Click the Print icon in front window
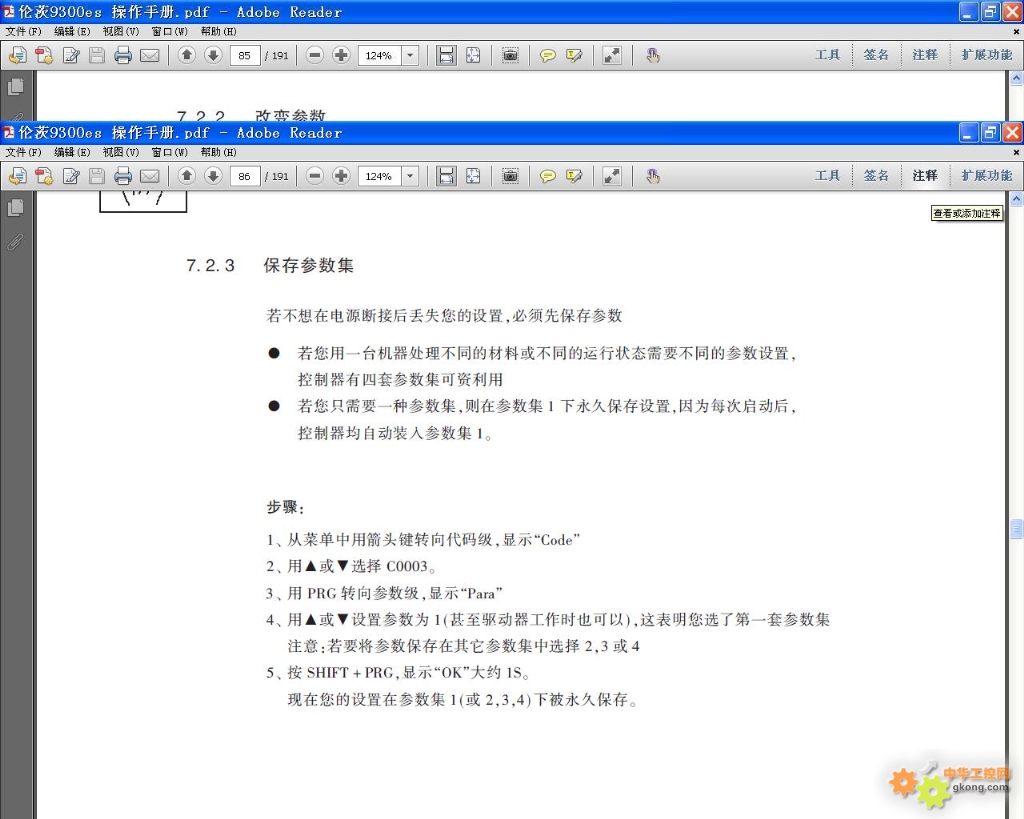The height and width of the screenshot is (819, 1024). click(123, 176)
